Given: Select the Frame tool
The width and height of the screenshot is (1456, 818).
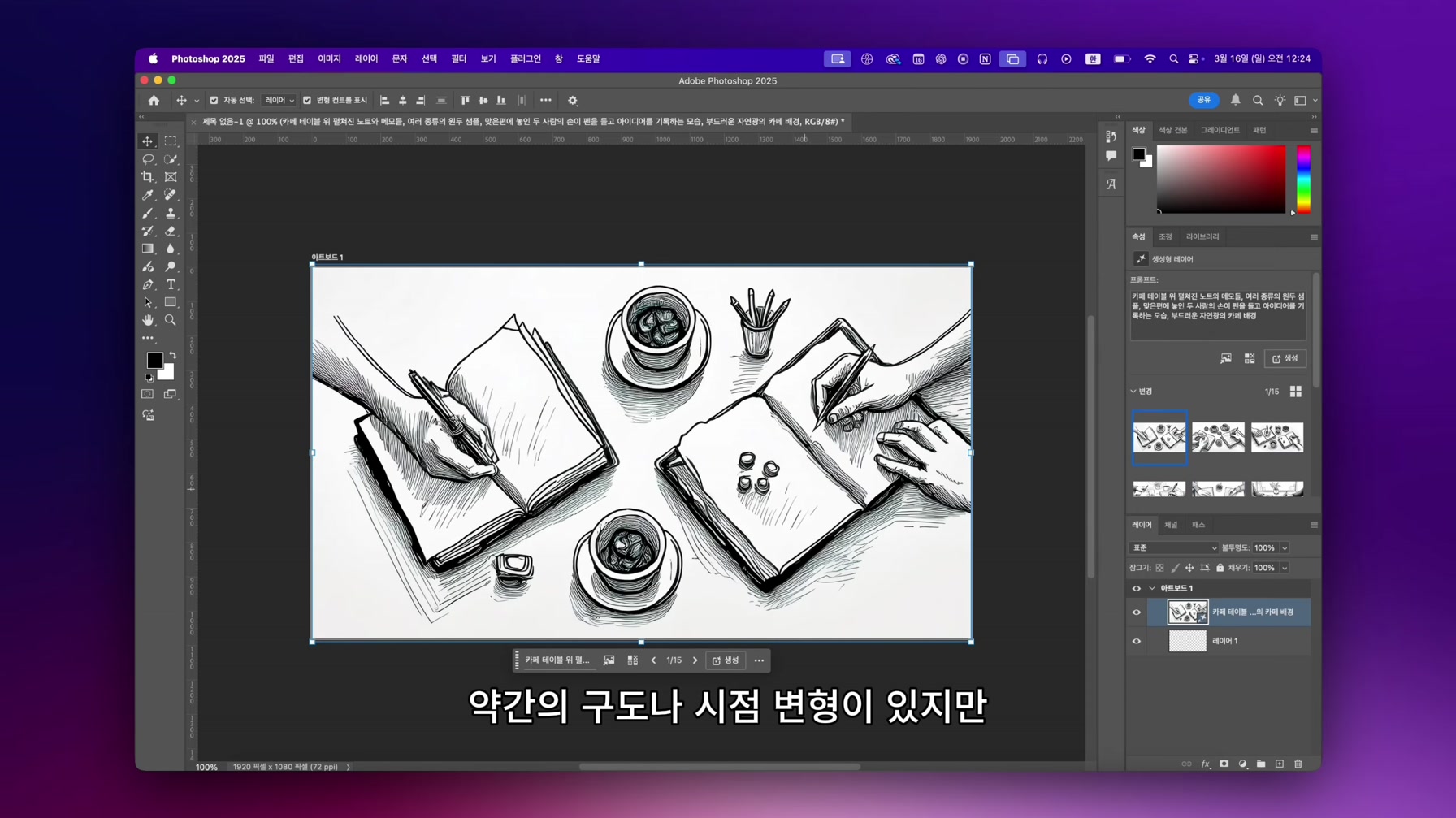Looking at the screenshot, I should click(171, 177).
